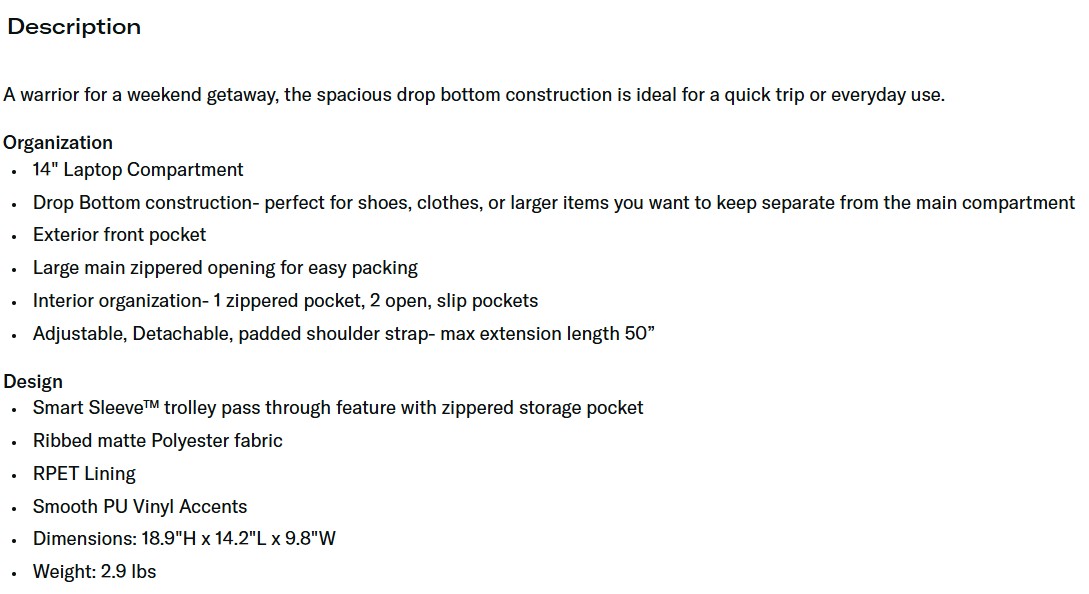Click the Description heading

74,27
